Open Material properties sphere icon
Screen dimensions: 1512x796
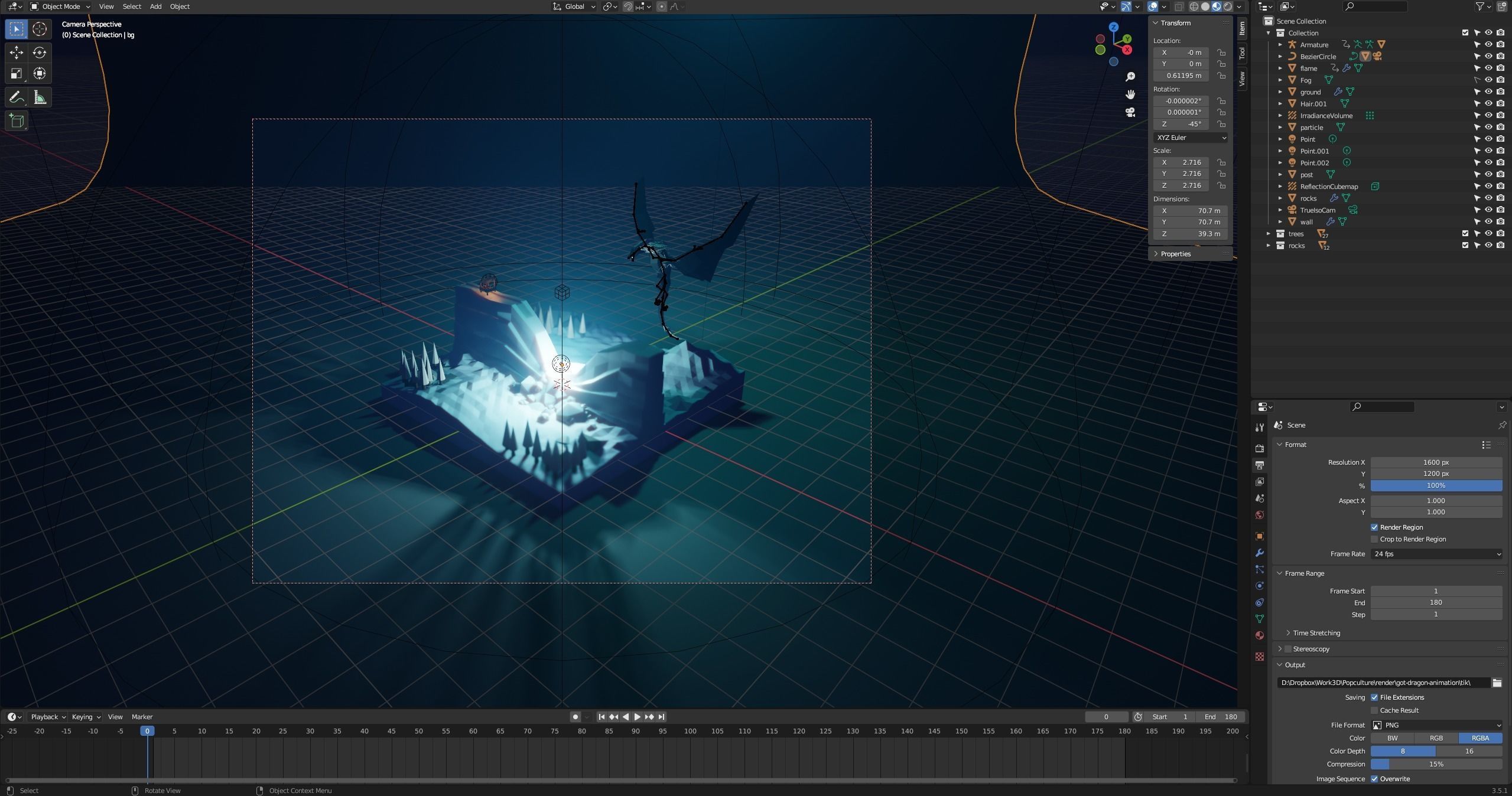(x=1260, y=635)
